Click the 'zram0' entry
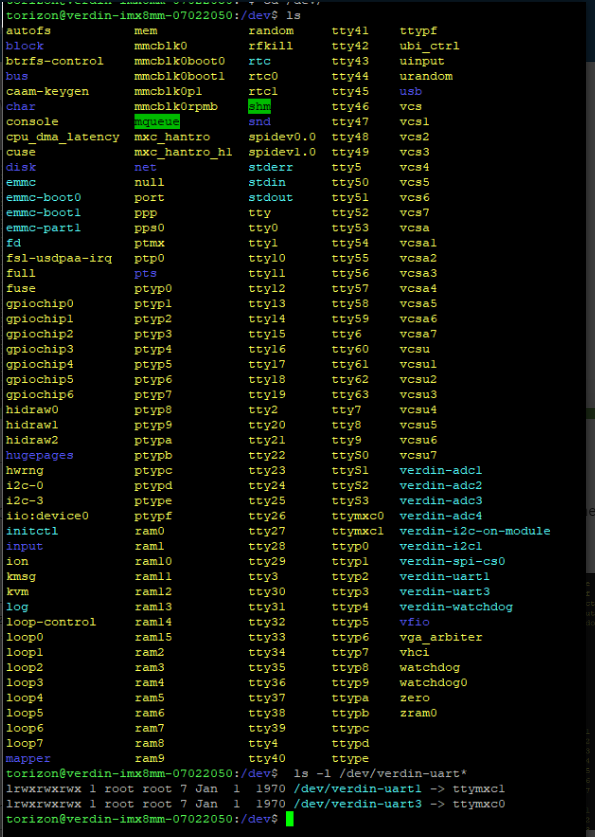595x837 pixels. [x=418, y=713]
